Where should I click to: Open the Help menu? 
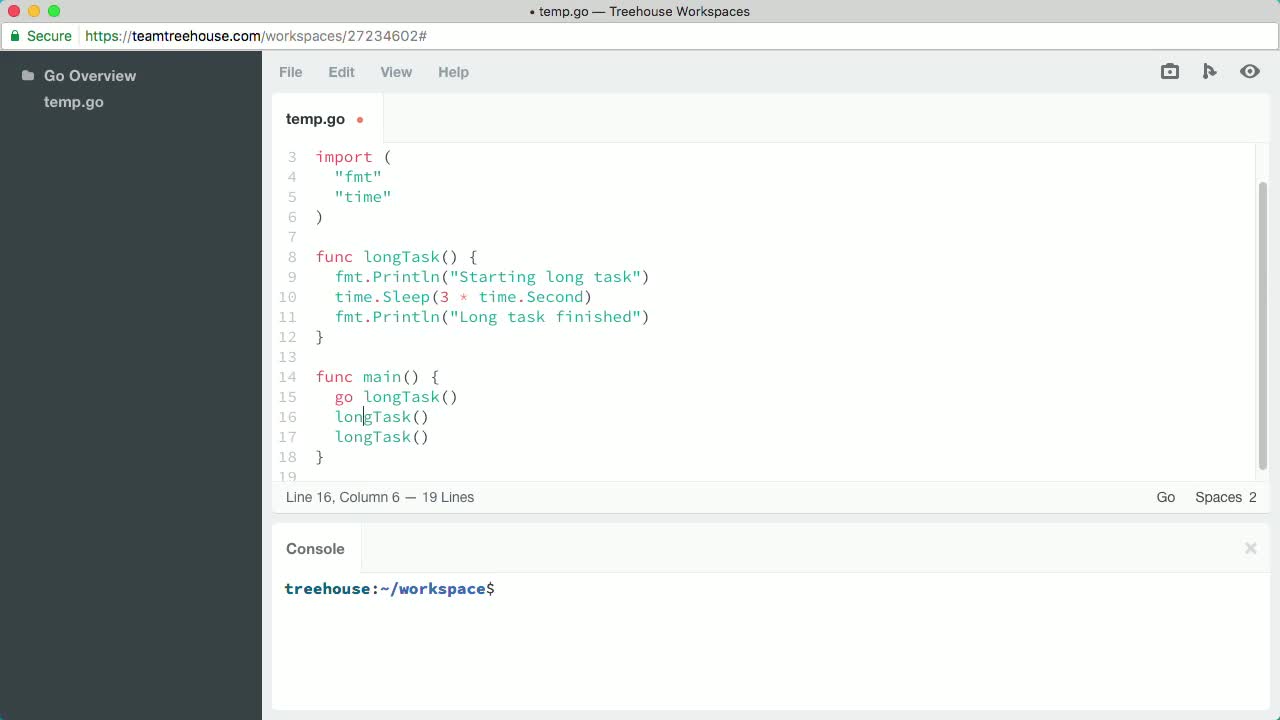click(453, 72)
